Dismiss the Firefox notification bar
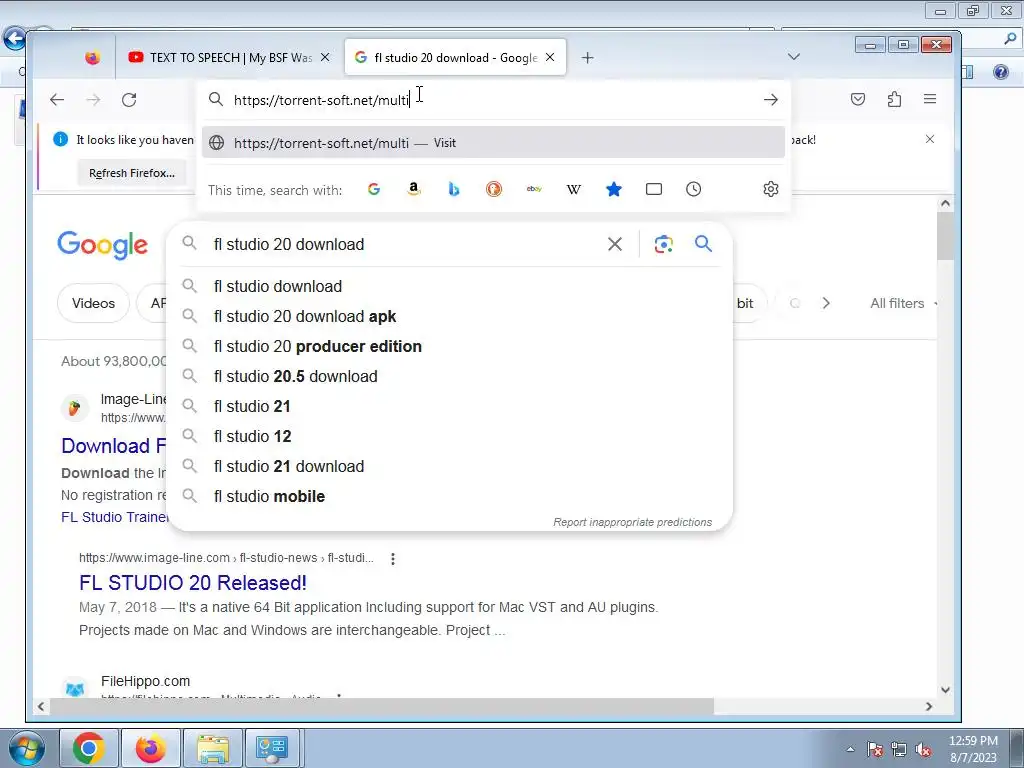Screen dimensions: 1024x768 coord(930,139)
